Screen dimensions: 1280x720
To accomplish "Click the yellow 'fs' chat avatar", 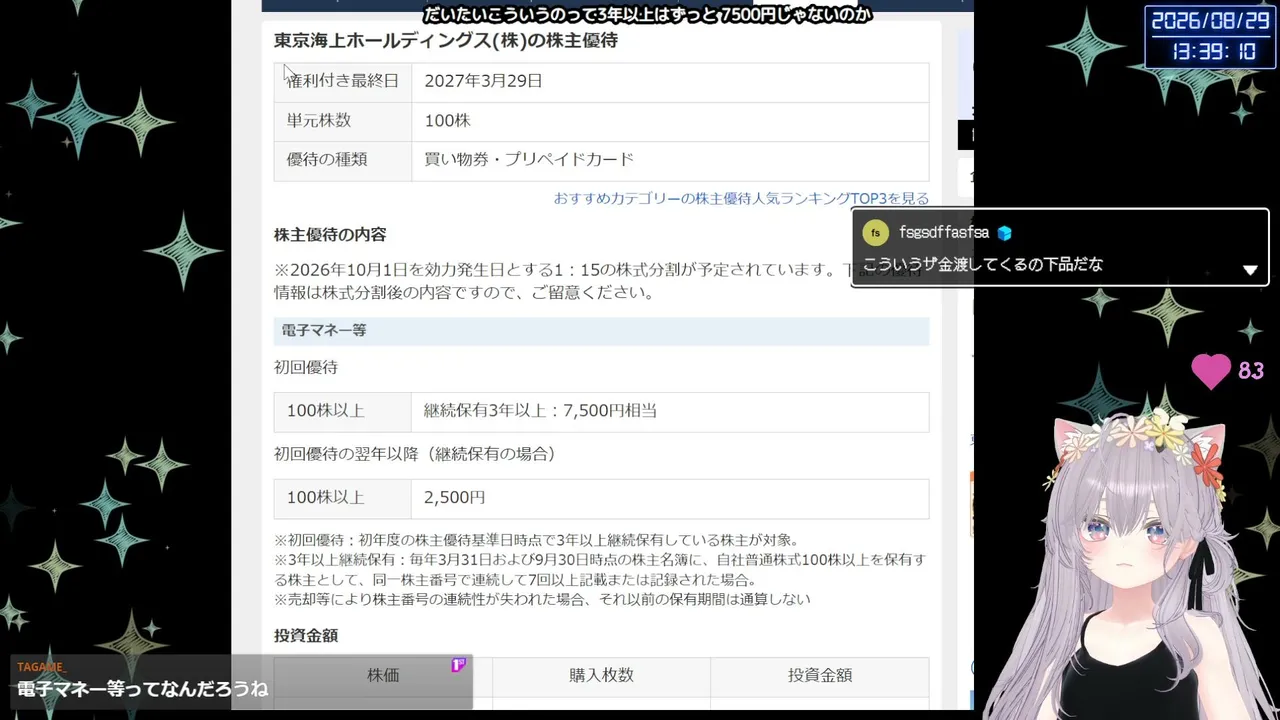I will tap(875, 233).
